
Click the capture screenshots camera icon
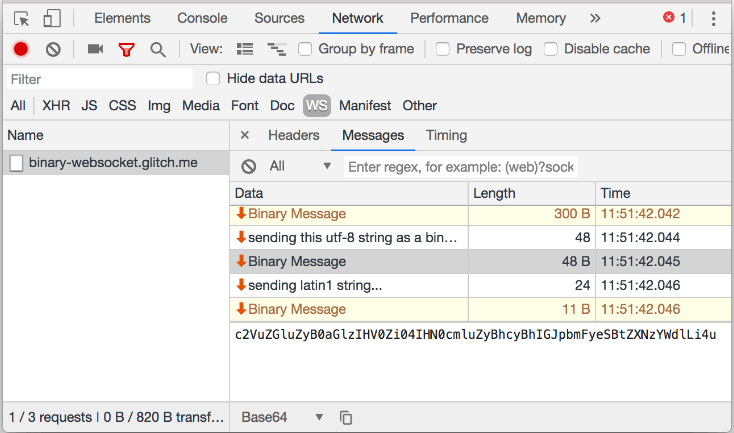tap(96, 49)
